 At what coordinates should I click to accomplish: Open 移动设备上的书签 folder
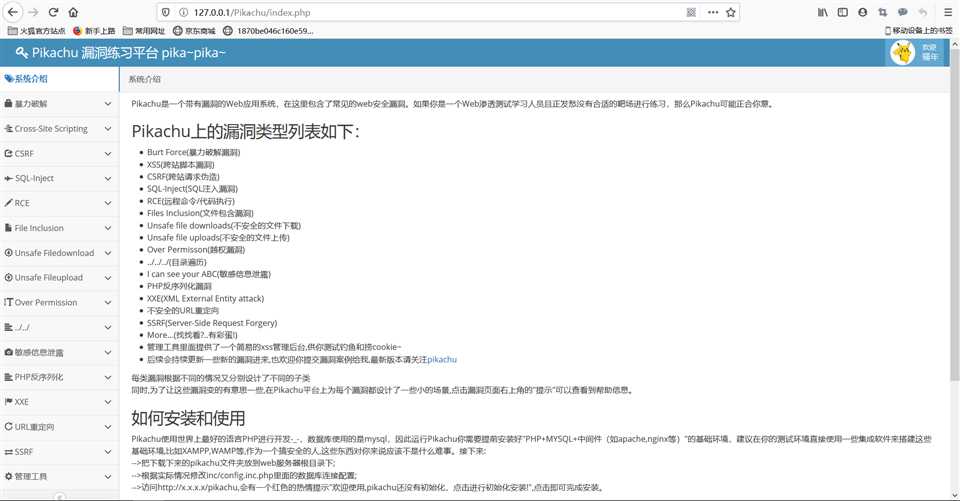click(918, 31)
